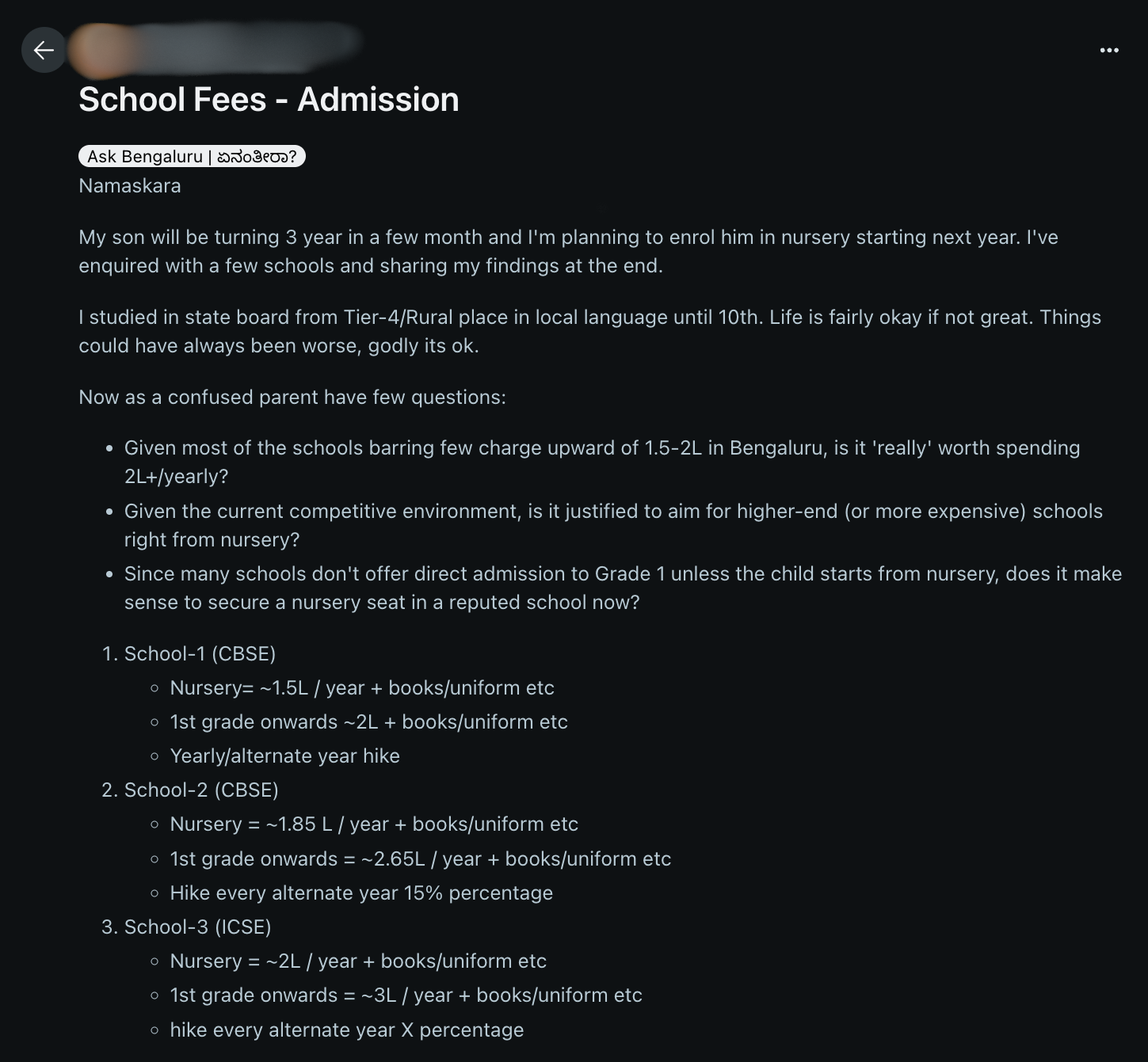The height and width of the screenshot is (1062, 1148).
Task: Click the 'Hike every alternate year 15%' line
Action: tap(361, 893)
